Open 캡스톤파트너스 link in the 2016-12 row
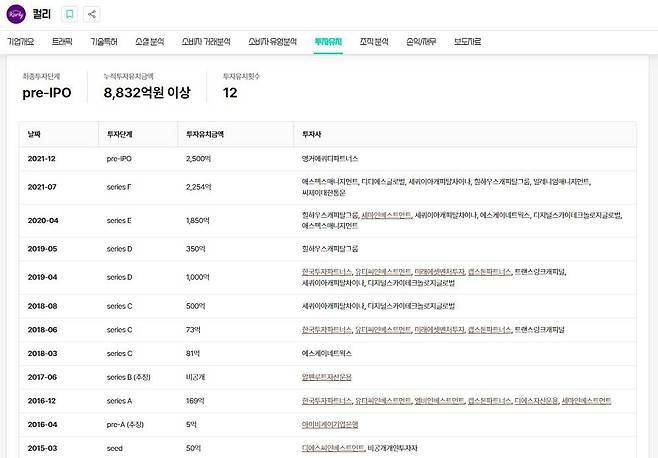The image size is (658, 458). [x=489, y=401]
